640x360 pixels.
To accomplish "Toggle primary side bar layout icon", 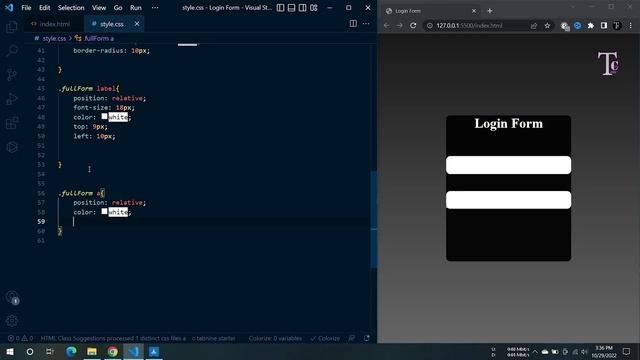I will coord(280,8).
